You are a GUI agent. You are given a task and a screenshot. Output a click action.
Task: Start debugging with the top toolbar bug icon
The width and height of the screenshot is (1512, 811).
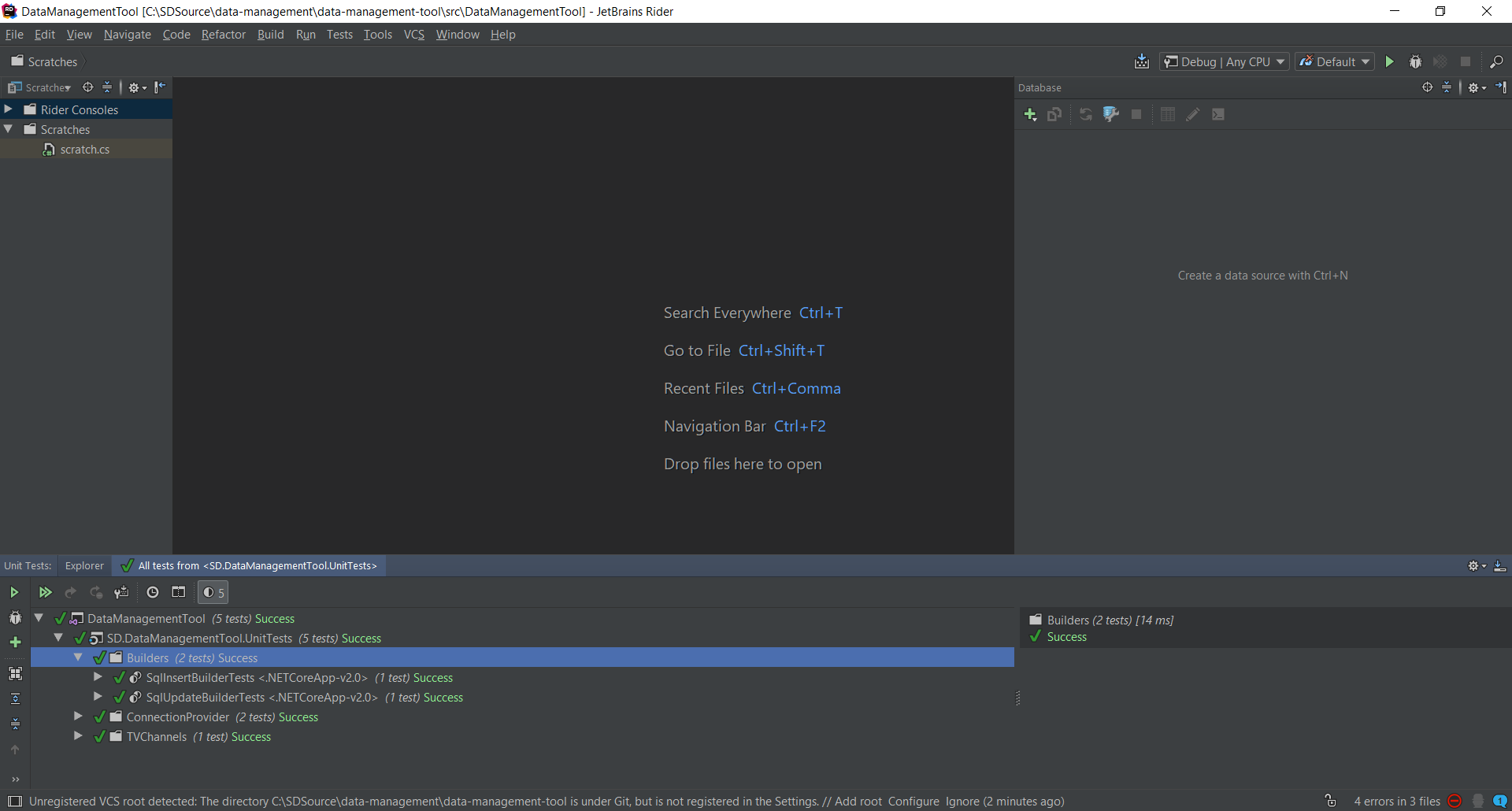1415,61
